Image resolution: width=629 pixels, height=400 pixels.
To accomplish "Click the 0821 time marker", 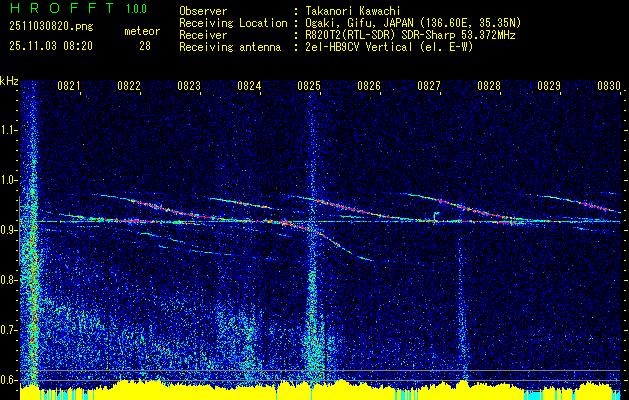I will [69, 86].
